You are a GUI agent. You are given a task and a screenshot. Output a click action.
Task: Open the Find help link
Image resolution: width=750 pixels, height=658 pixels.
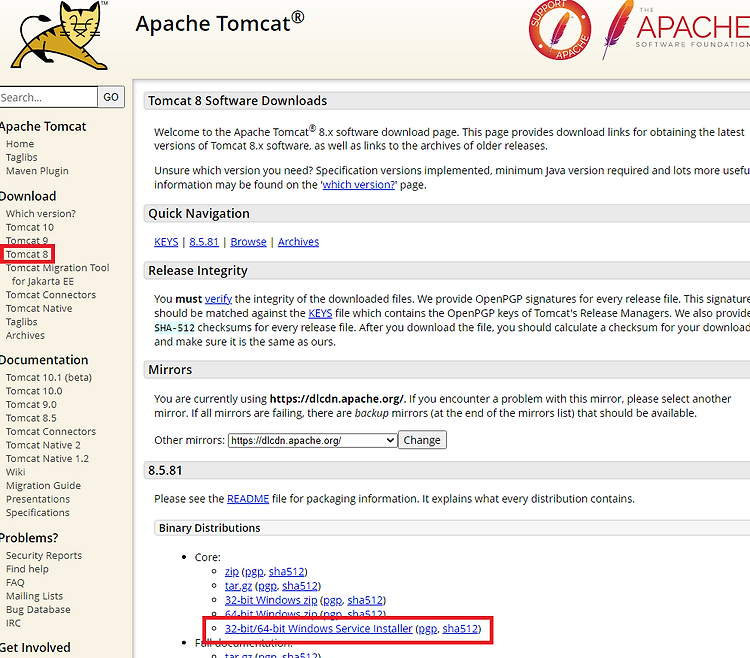click(x=27, y=569)
